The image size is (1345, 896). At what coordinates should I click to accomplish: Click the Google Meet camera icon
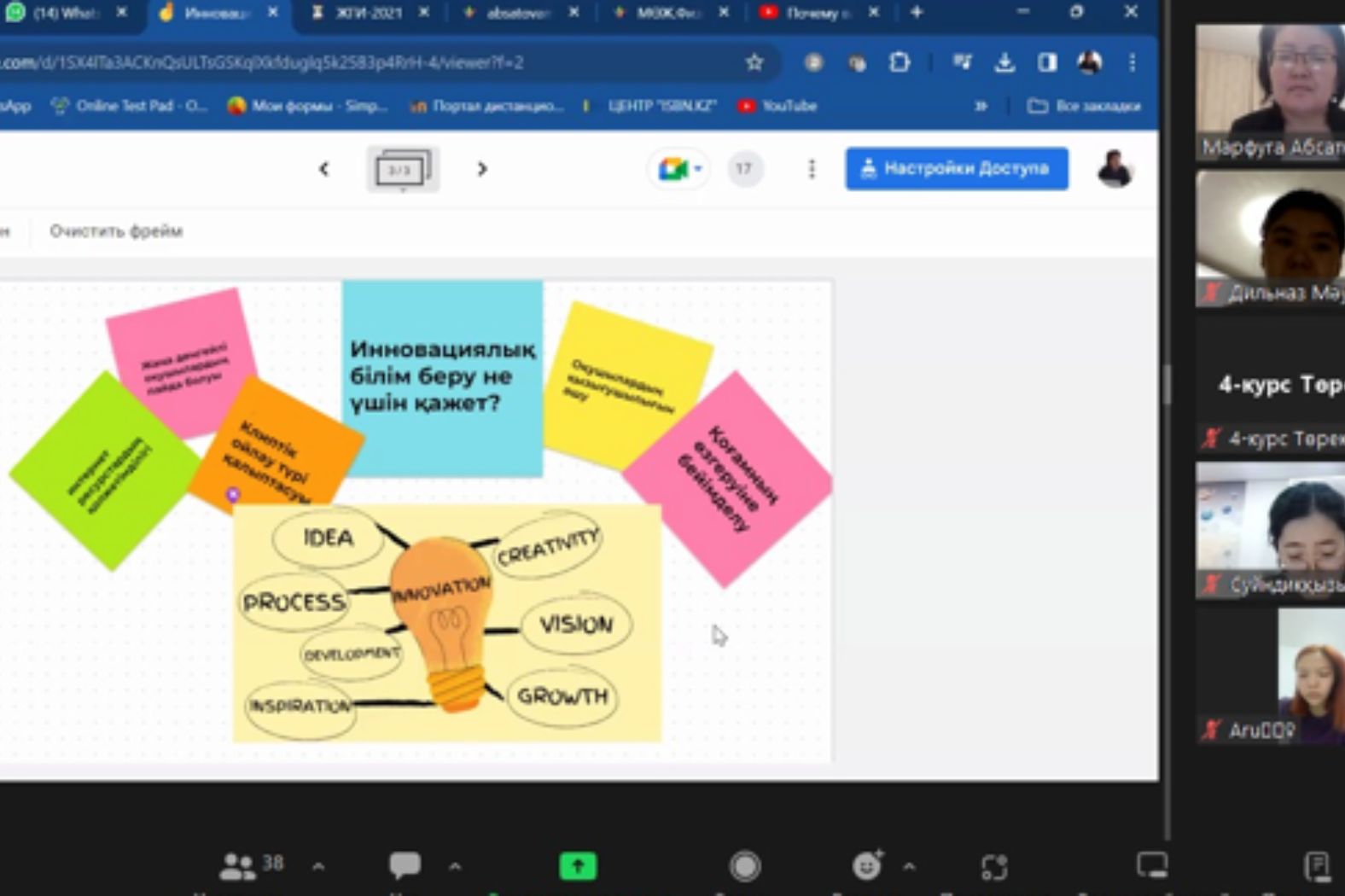coord(673,169)
